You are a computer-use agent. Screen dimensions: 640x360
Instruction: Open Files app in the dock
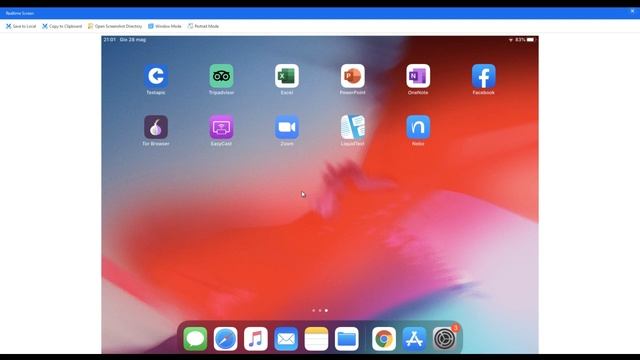[x=347, y=339]
